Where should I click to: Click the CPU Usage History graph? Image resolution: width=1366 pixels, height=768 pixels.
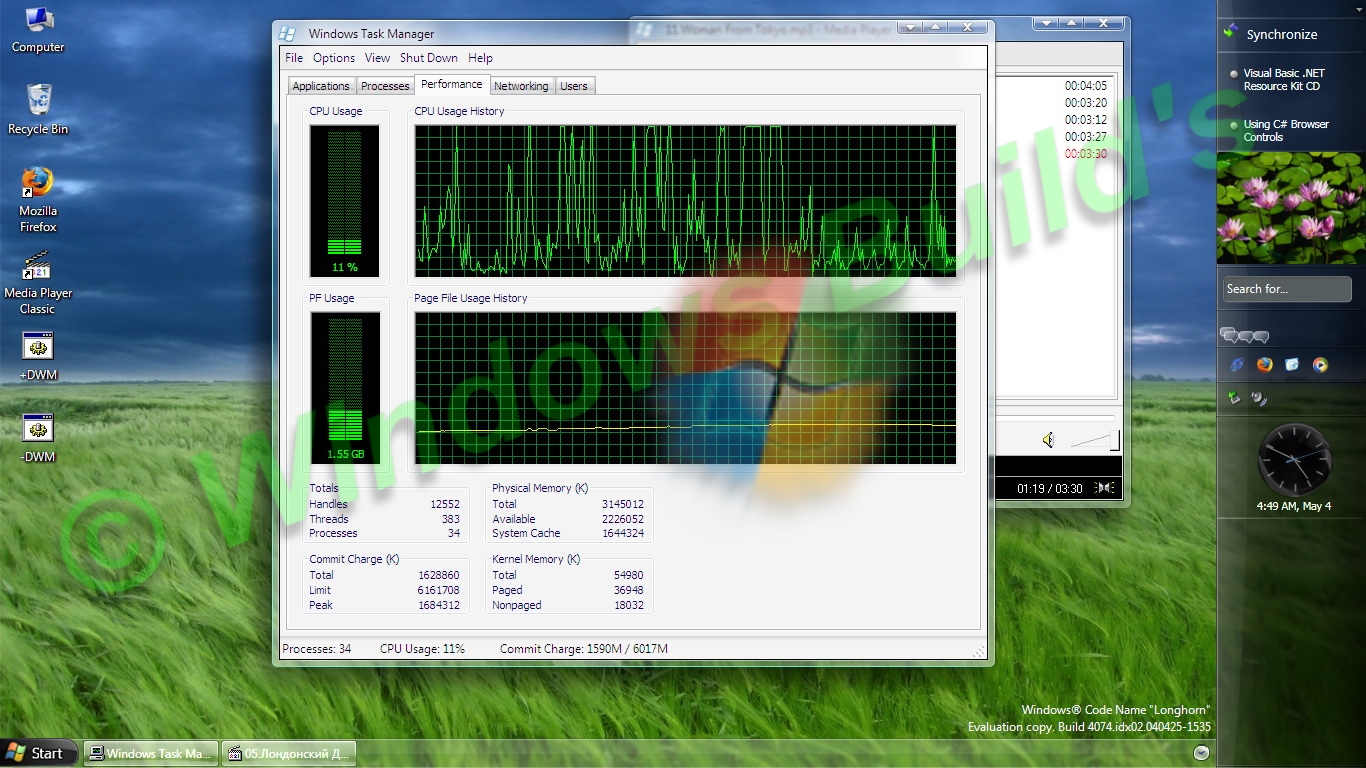click(686, 200)
